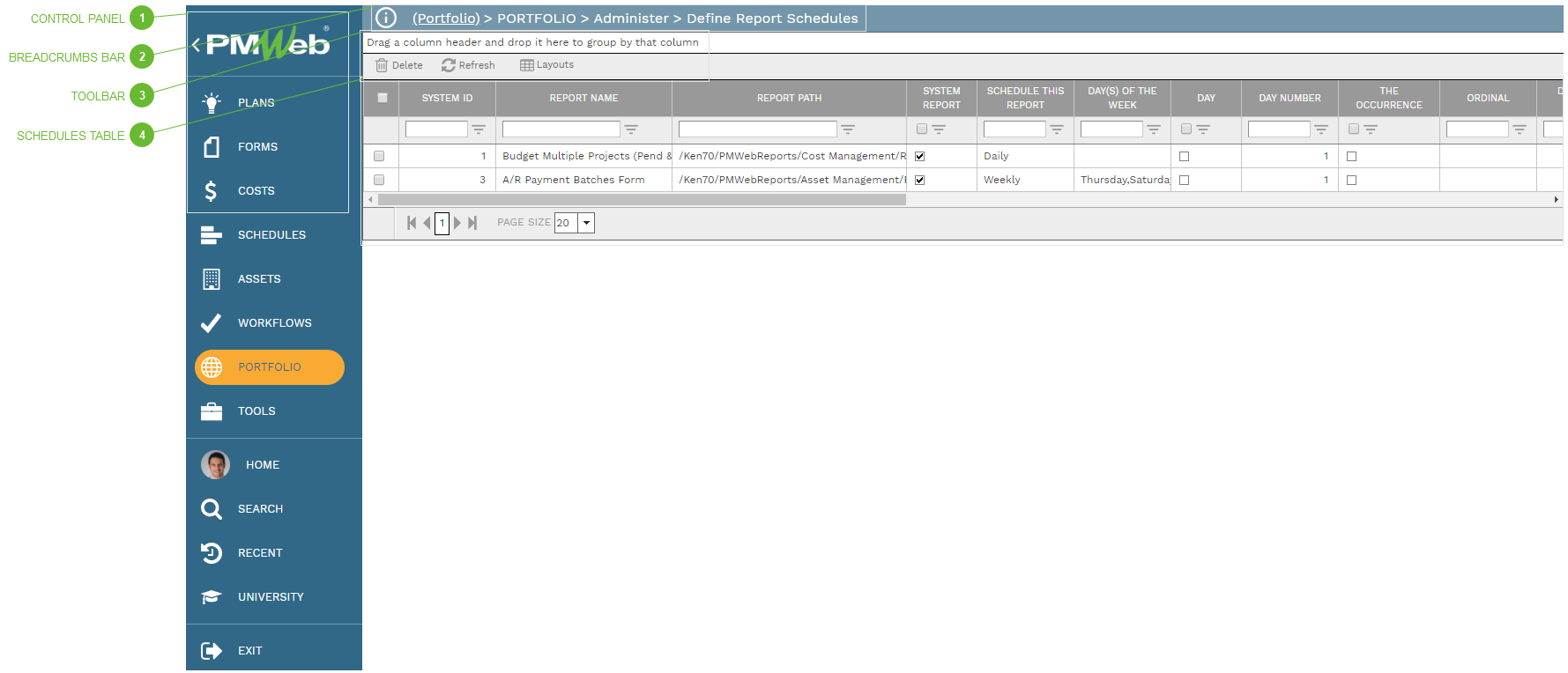The width and height of the screenshot is (1568, 673).
Task: Toggle System Report checkbox for Budget Multiple Projects
Action: pyautogui.click(x=919, y=156)
